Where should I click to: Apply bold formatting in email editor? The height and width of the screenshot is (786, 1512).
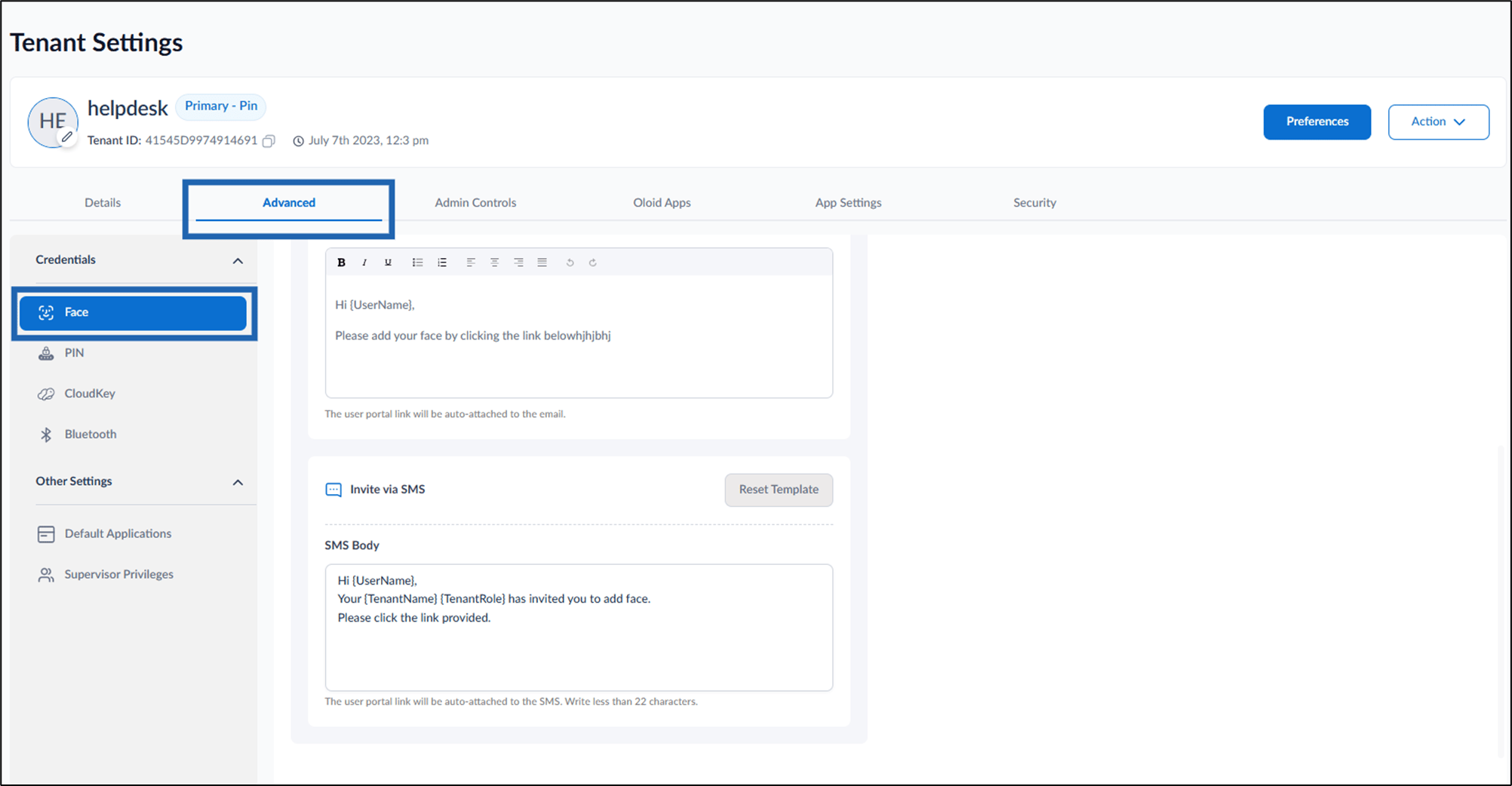pyautogui.click(x=341, y=263)
